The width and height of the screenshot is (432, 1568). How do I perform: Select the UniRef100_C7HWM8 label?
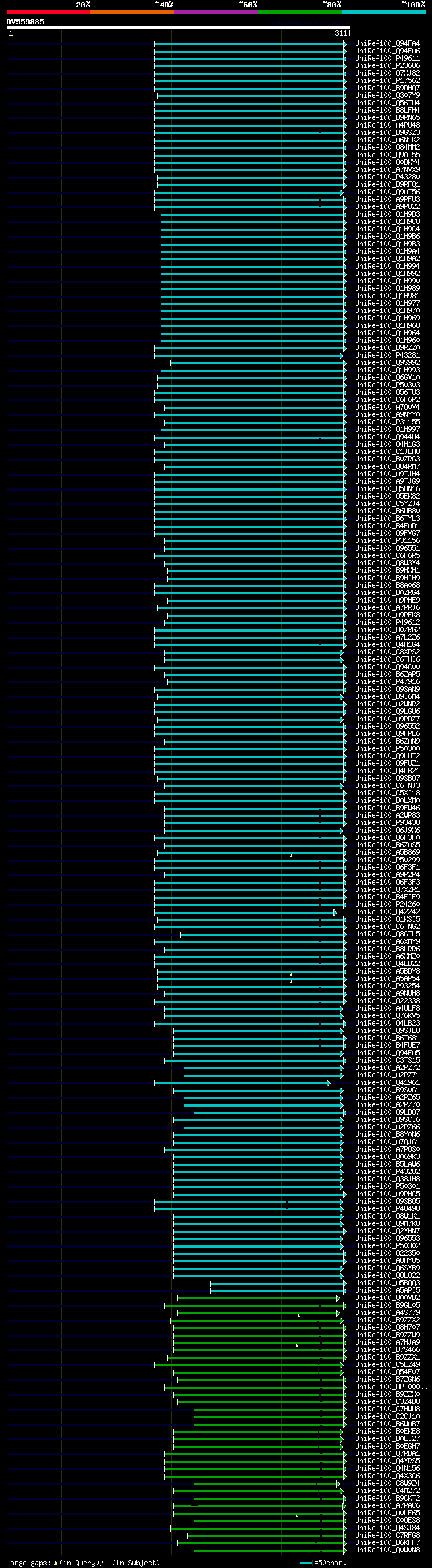pyautogui.click(x=387, y=1409)
